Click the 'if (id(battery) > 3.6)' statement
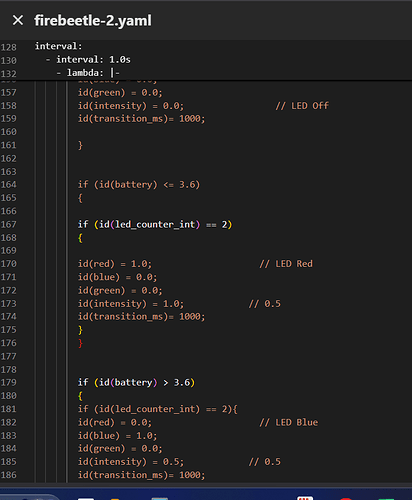 136,382
